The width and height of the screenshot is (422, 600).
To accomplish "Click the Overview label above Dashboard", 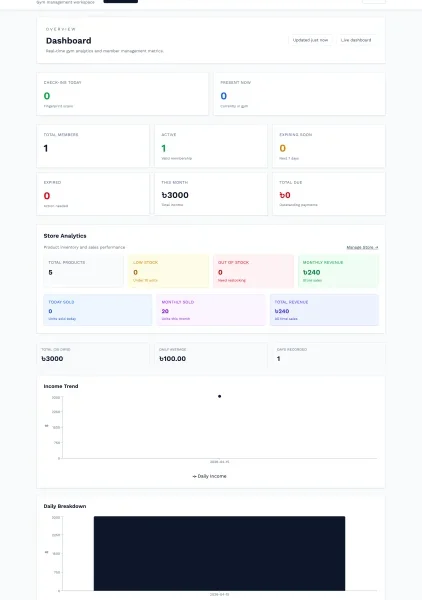I will click(x=61, y=29).
